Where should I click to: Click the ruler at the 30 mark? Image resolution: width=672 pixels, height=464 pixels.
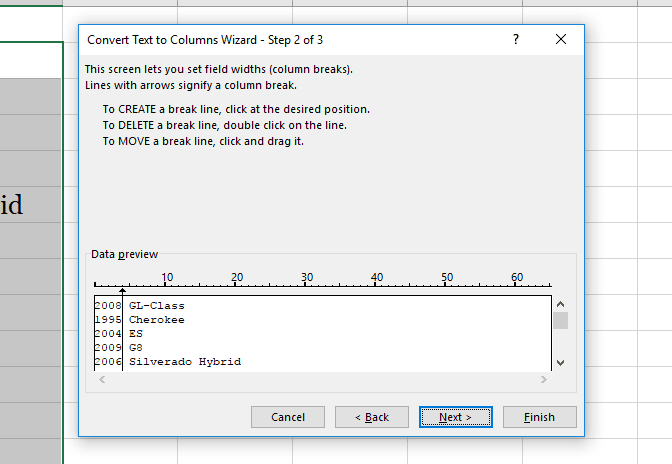click(307, 284)
